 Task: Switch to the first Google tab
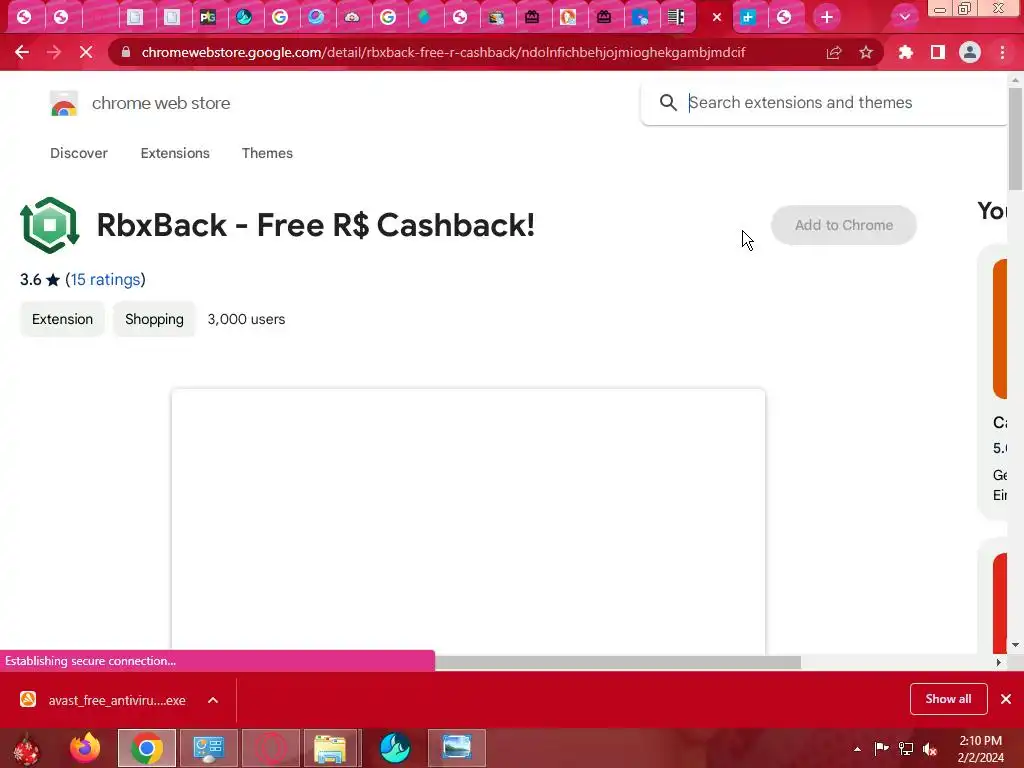coord(280,17)
